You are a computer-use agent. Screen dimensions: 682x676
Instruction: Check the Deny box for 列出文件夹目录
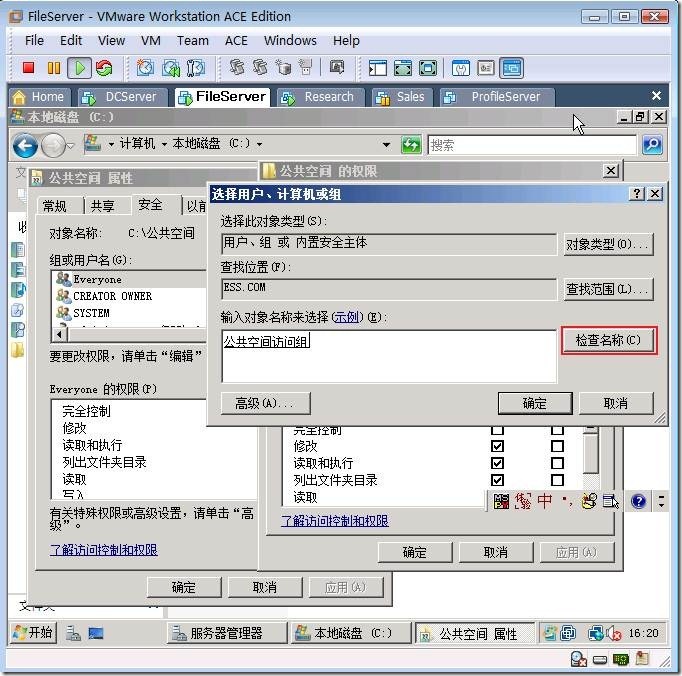(x=557, y=480)
